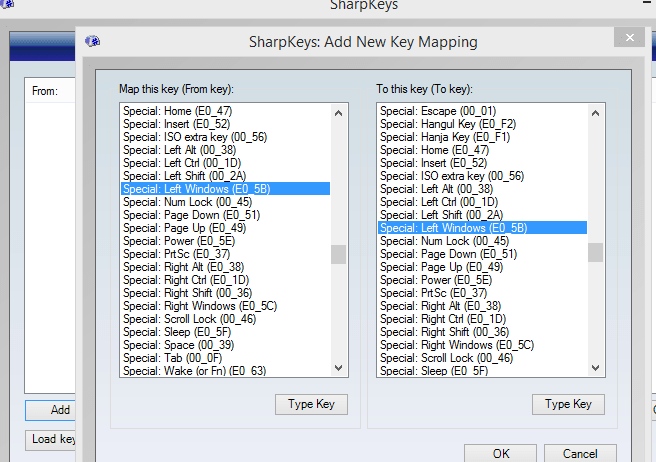
Task: Select Page Up (E0_49) in From key list
Action: (x=225, y=228)
